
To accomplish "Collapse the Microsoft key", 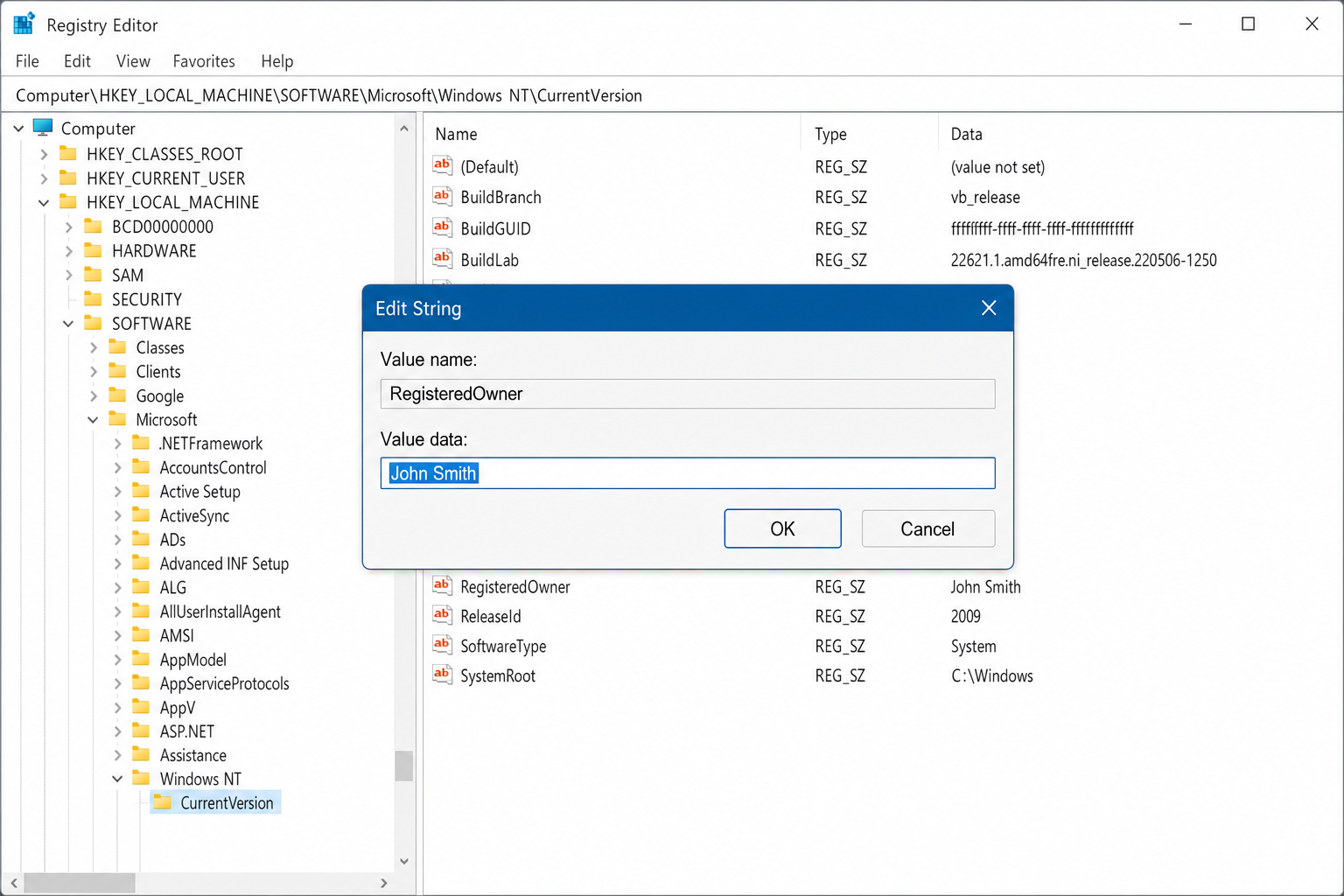I will tap(93, 420).
